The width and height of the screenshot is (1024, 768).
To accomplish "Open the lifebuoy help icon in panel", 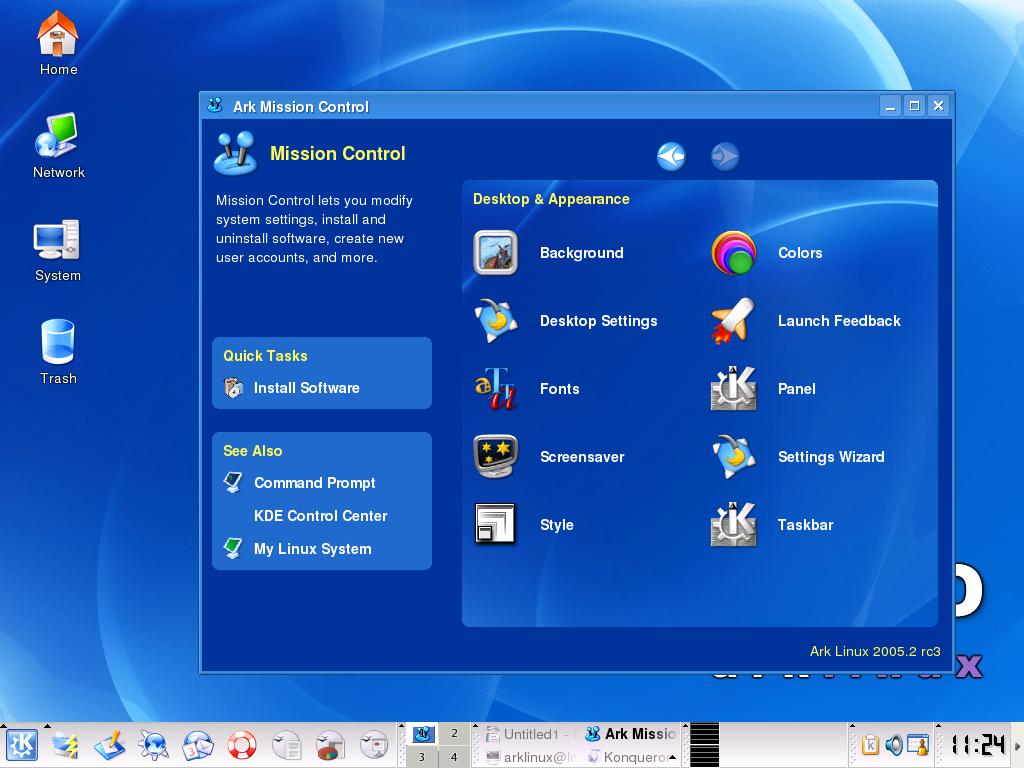I will [x=242, y=745].
